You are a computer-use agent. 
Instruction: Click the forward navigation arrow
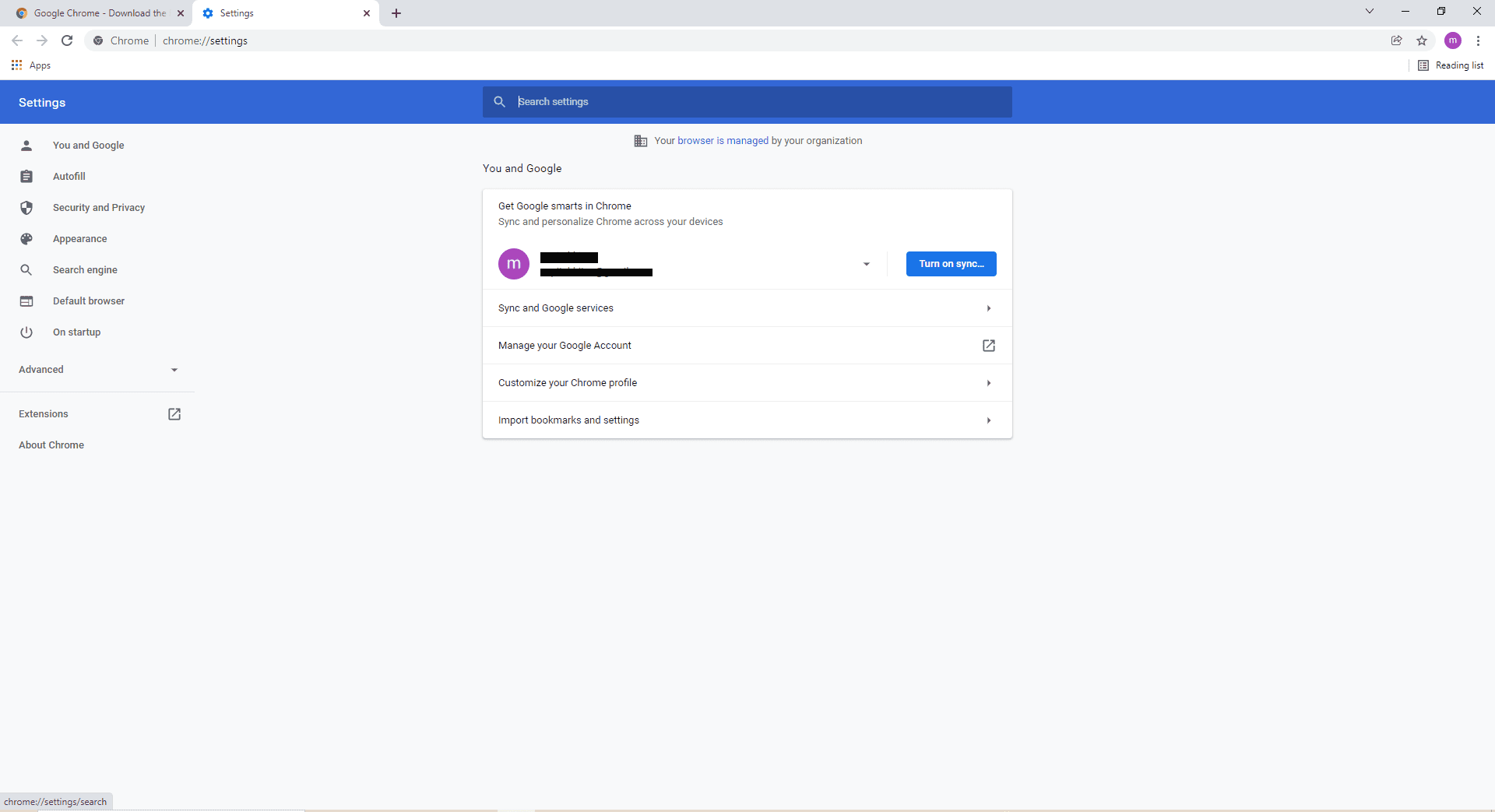point(42,40)
